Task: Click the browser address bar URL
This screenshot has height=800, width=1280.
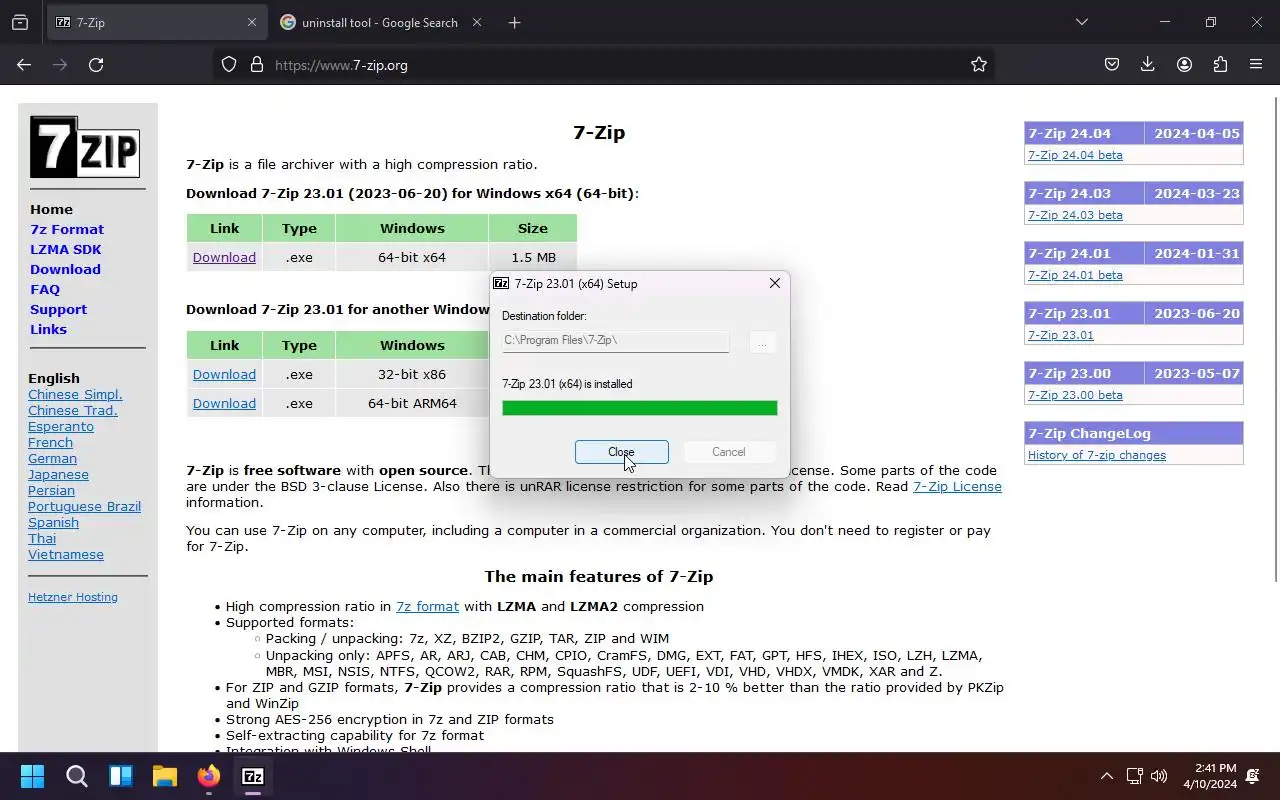Action: [341, 65]
